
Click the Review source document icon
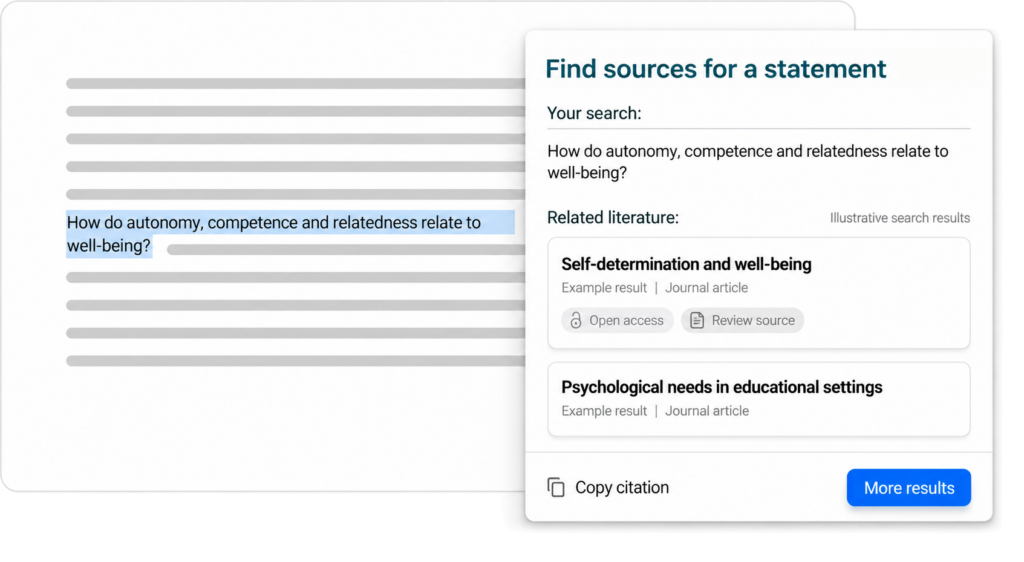point(697,320)
